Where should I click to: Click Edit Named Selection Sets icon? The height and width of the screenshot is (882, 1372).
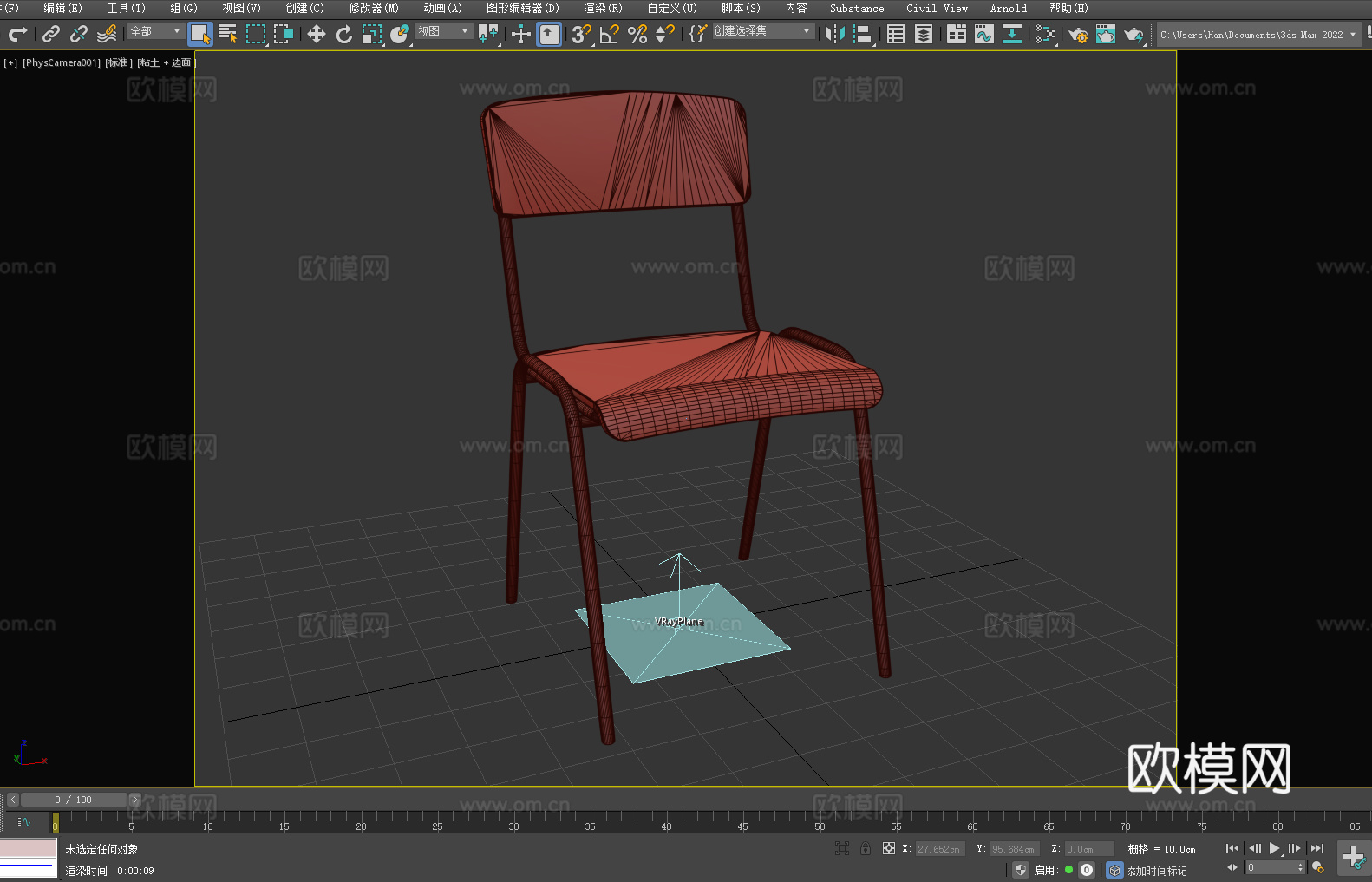(698, 34)
